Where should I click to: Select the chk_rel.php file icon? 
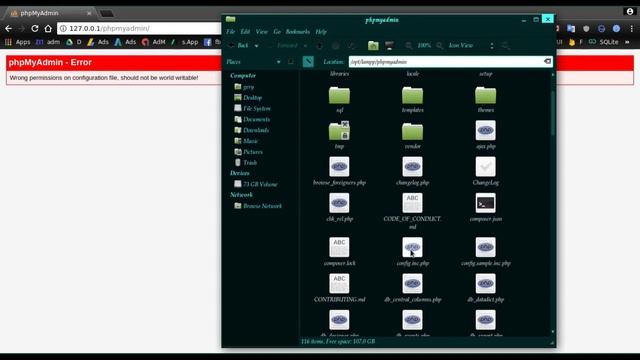pyautogui.click(x=339, y=203)
